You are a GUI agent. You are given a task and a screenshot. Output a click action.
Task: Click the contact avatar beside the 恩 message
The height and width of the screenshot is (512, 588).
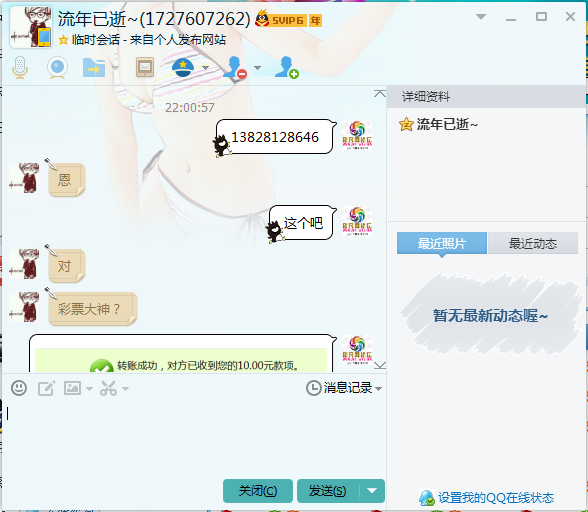(24, 178)
